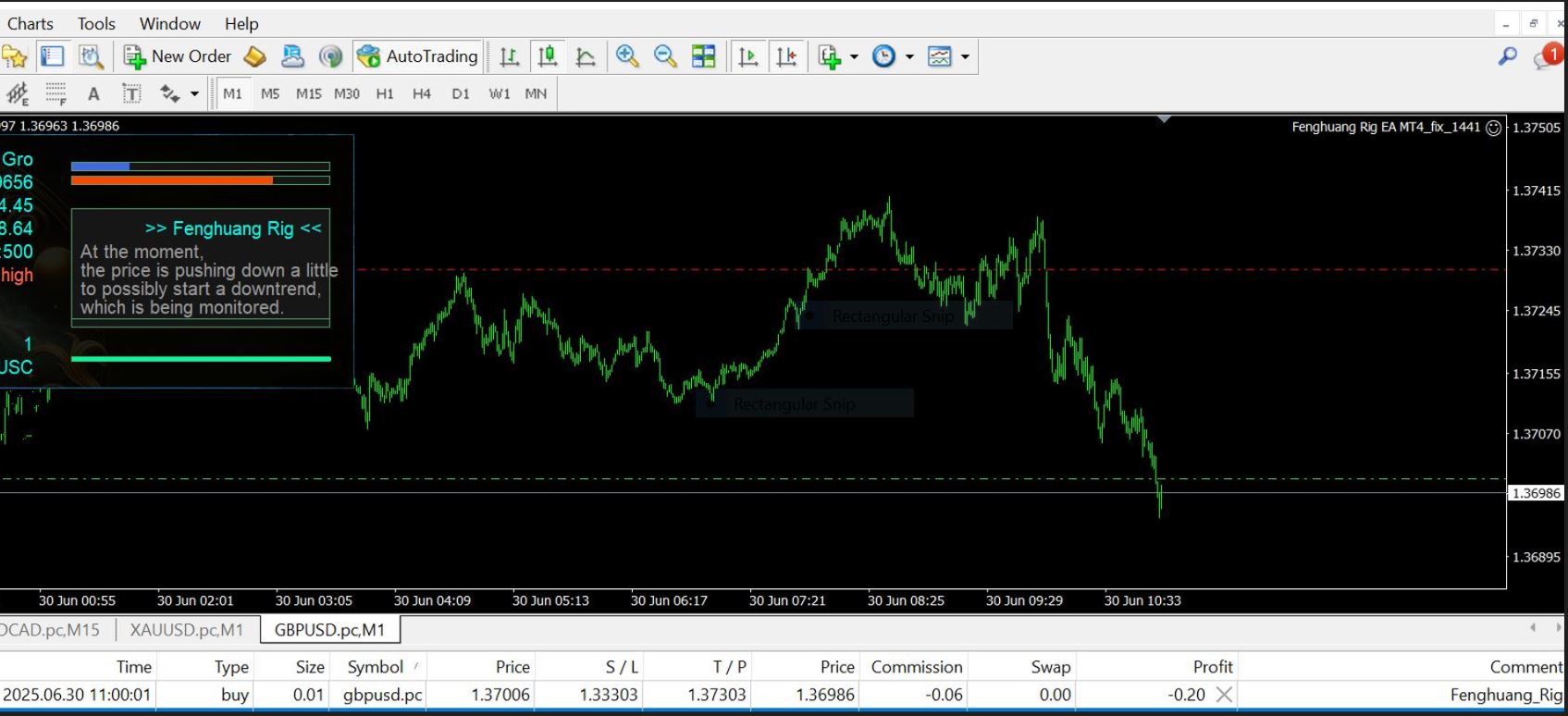The image size is (1568, 716).
Task: Switch to the XAUUSD.pc,M1 chart tab
Action: 187,630
